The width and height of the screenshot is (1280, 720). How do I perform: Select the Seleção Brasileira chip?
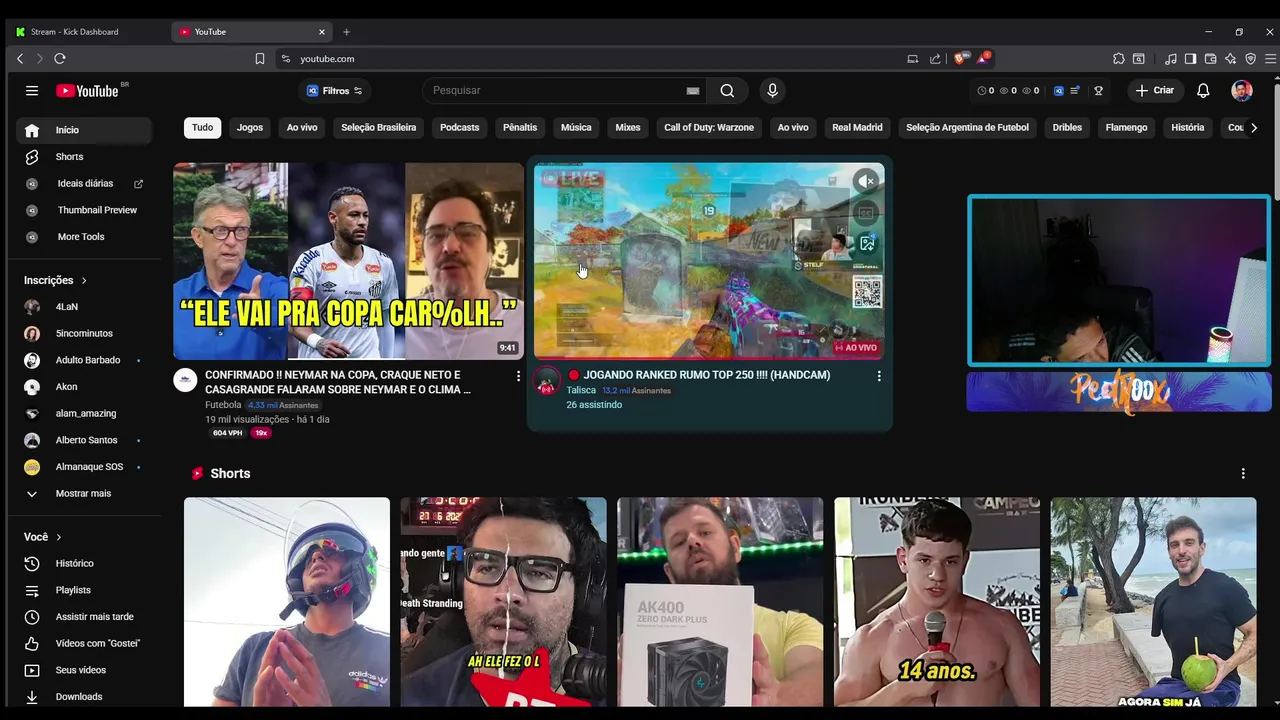(378, 127)
